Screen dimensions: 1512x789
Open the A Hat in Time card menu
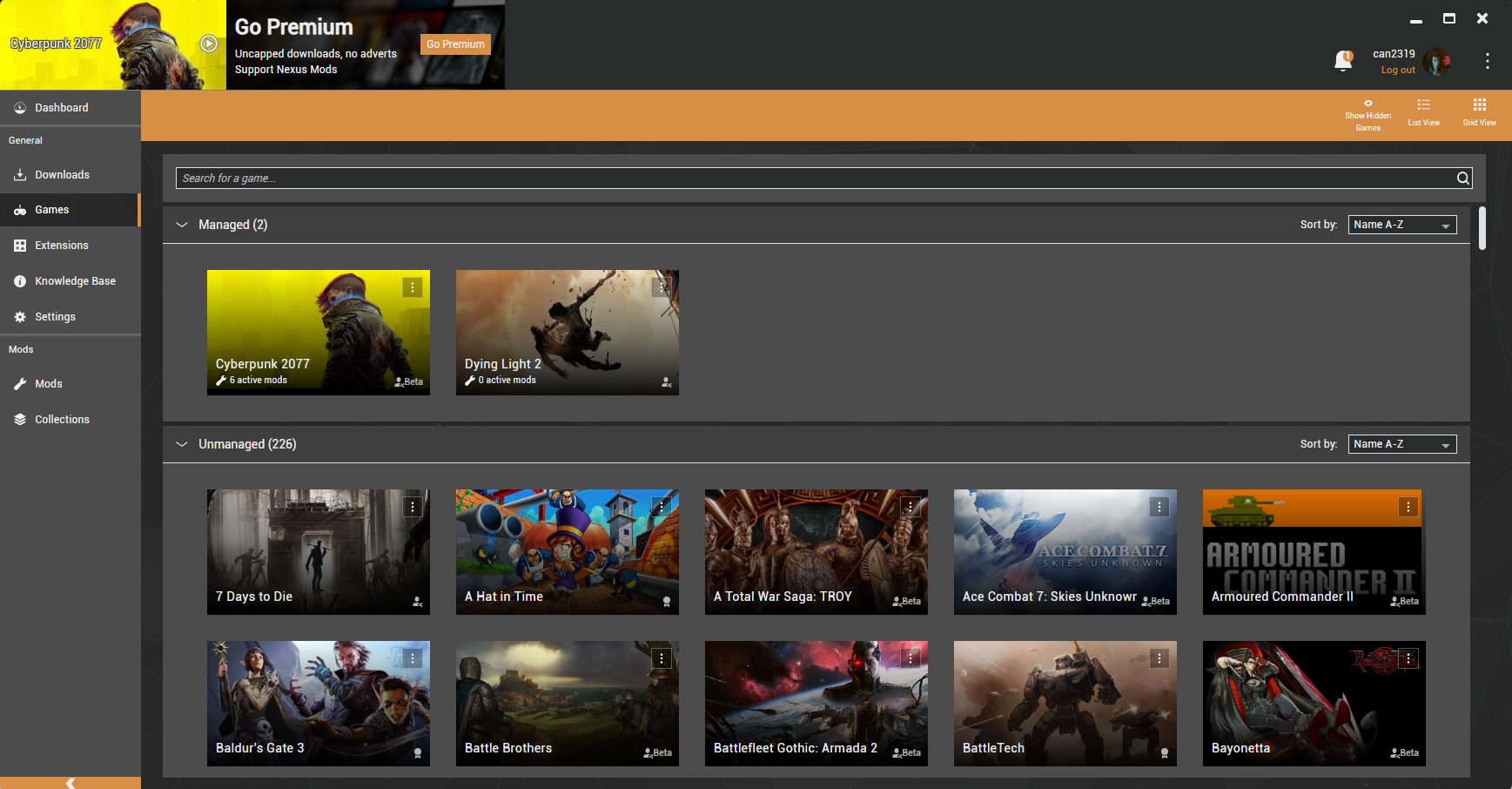[x=662, y=507]
